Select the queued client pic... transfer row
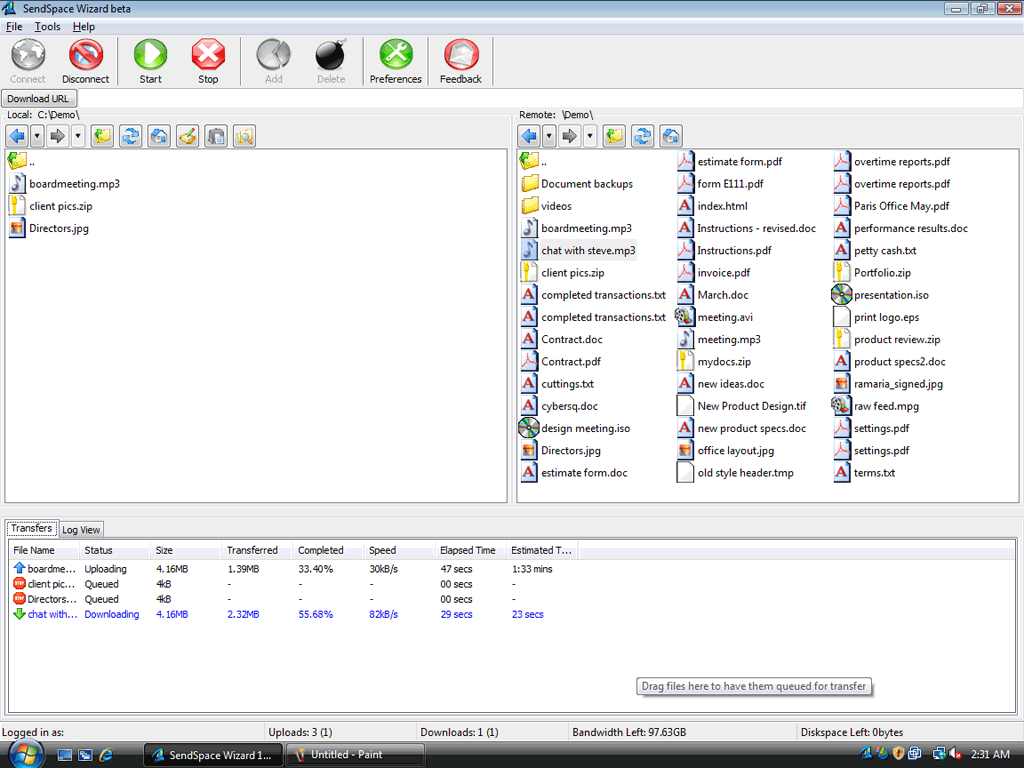The image size is (1024, 768). point(294,584)
